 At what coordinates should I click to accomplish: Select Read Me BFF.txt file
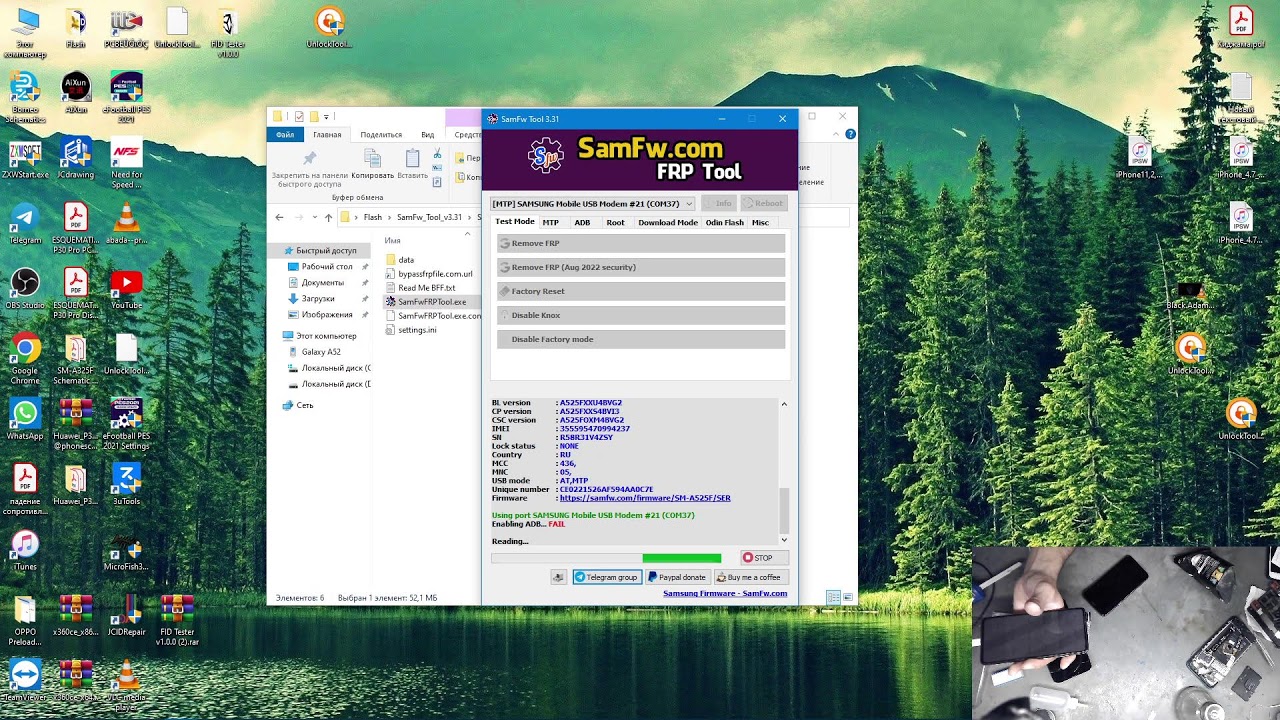(420, 287)
